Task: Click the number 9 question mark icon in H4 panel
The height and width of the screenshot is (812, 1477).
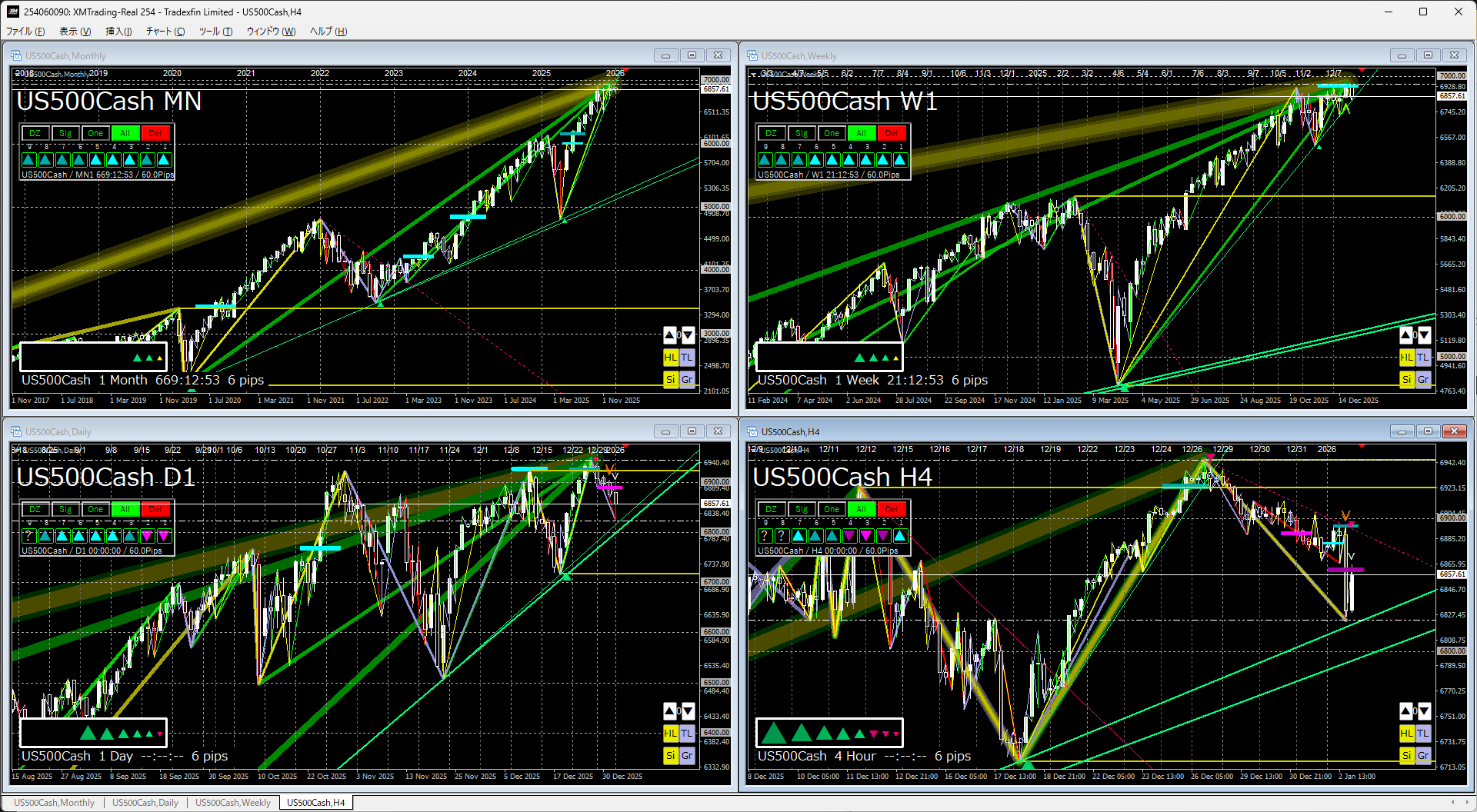Action: click(765, 536)
